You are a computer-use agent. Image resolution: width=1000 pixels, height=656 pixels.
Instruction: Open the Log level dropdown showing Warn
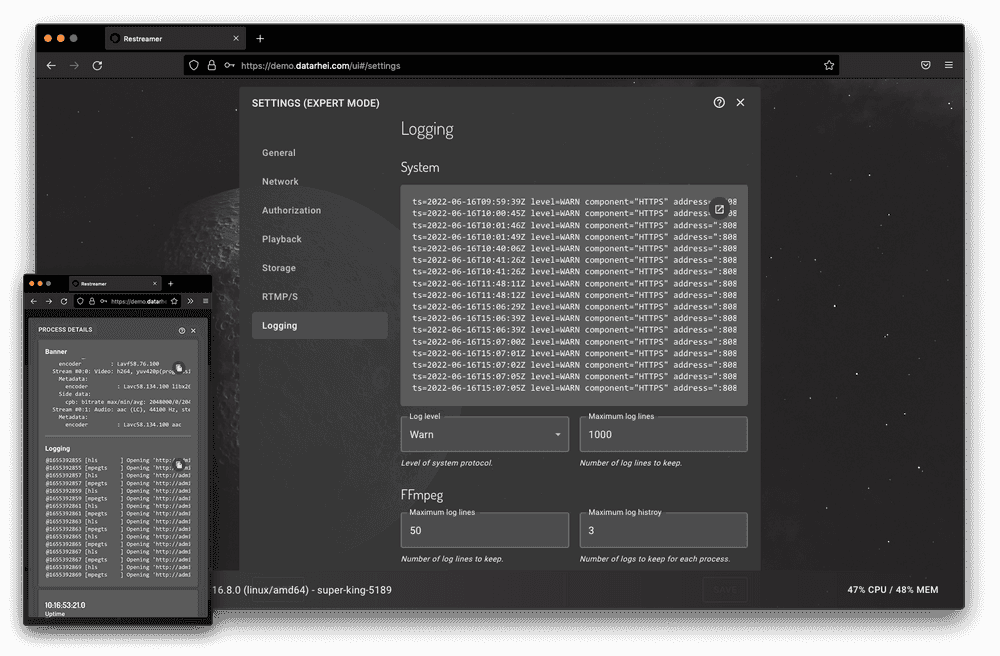[x=484, y=434]
